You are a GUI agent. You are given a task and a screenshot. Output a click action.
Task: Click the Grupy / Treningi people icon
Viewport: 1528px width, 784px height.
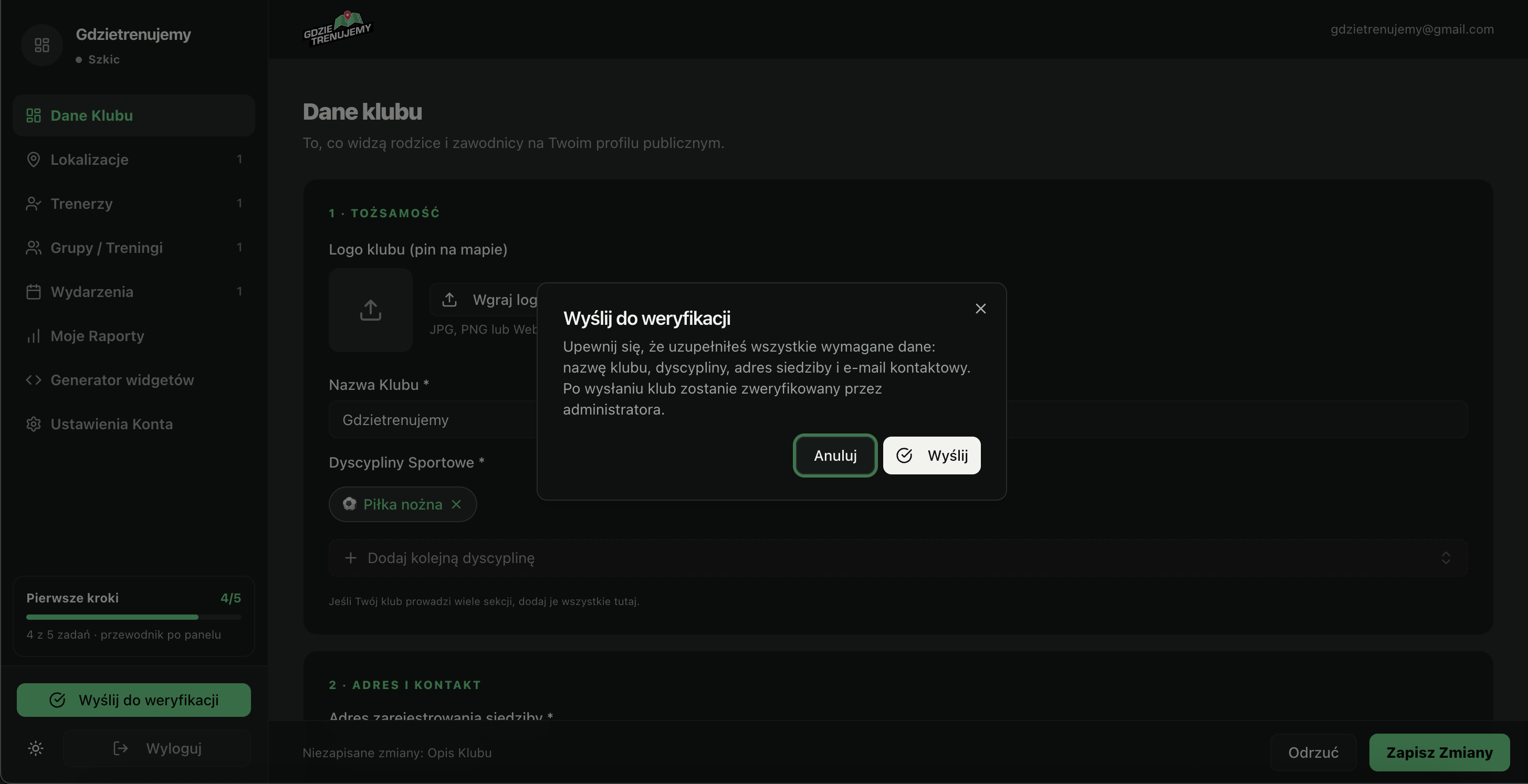coord(34,248)
